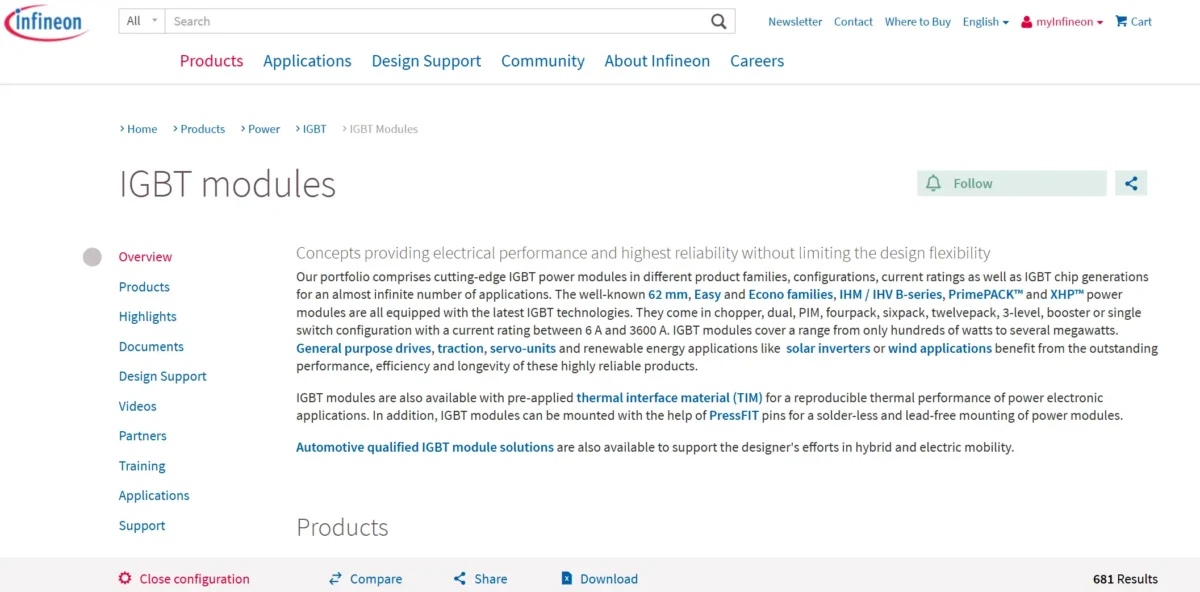This screenshot has width=1200, height=592.
Task: Open the Easy family link
Action: 707,295
